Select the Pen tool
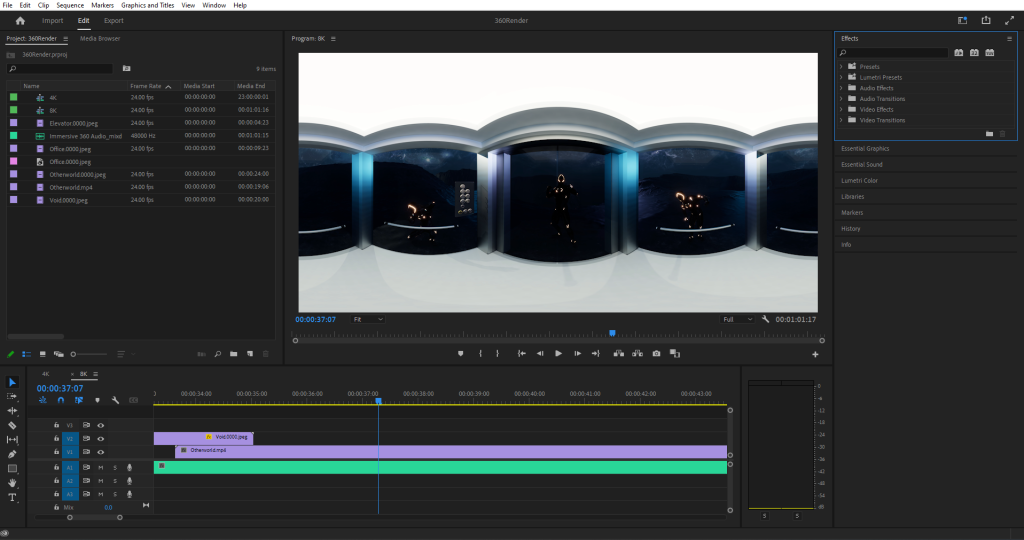 point(13,454)
